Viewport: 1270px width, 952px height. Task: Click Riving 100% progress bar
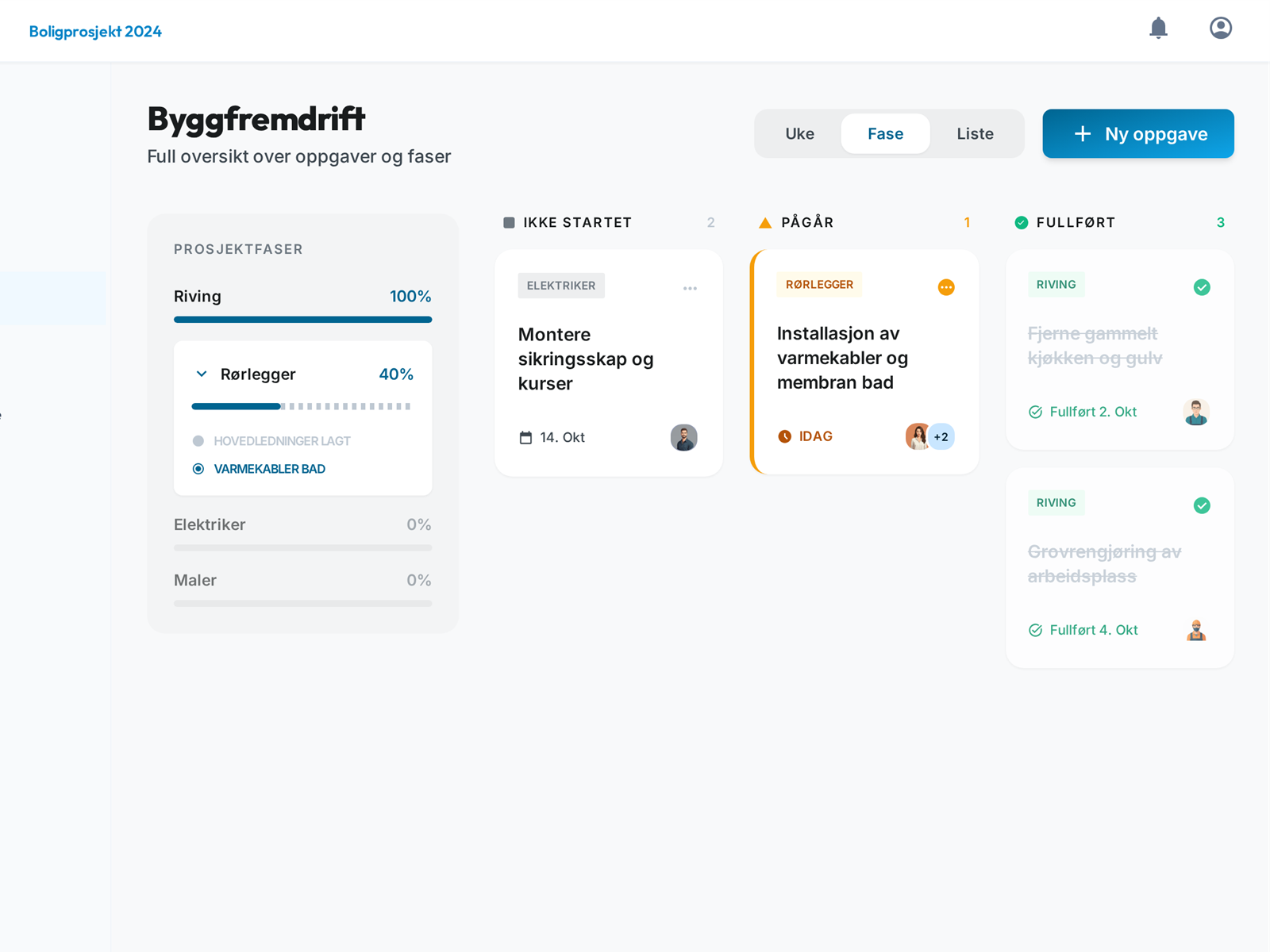(x=303, y=320)
